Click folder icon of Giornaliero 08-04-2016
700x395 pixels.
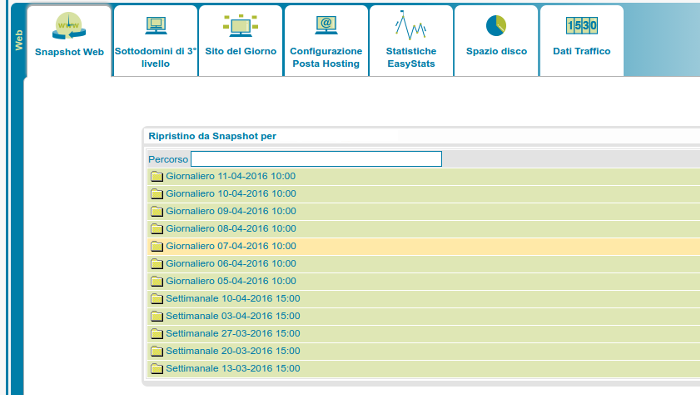[x=157, y=229]
